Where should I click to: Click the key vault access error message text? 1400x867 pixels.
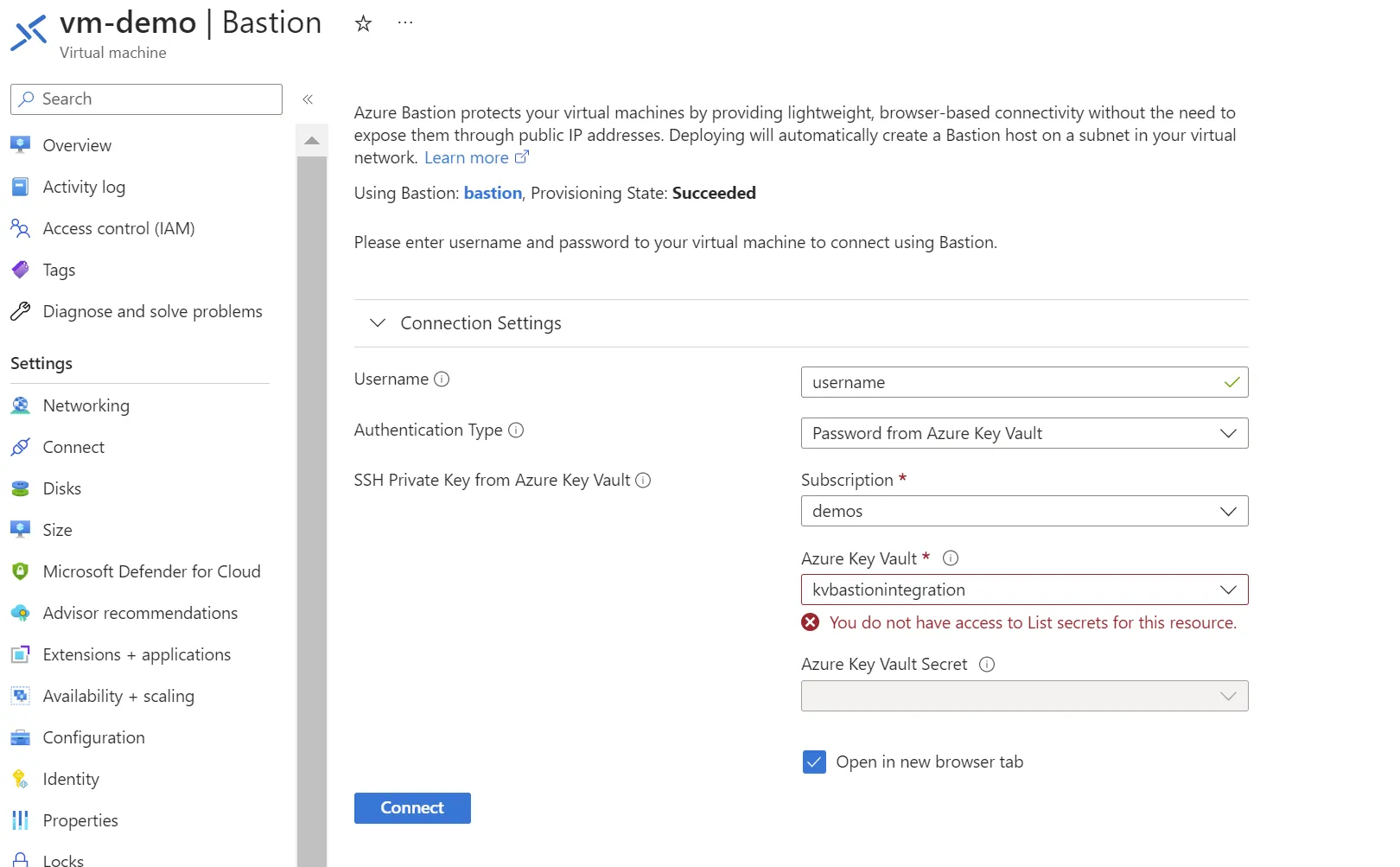pyautogui.click(x=1033, y=622)
